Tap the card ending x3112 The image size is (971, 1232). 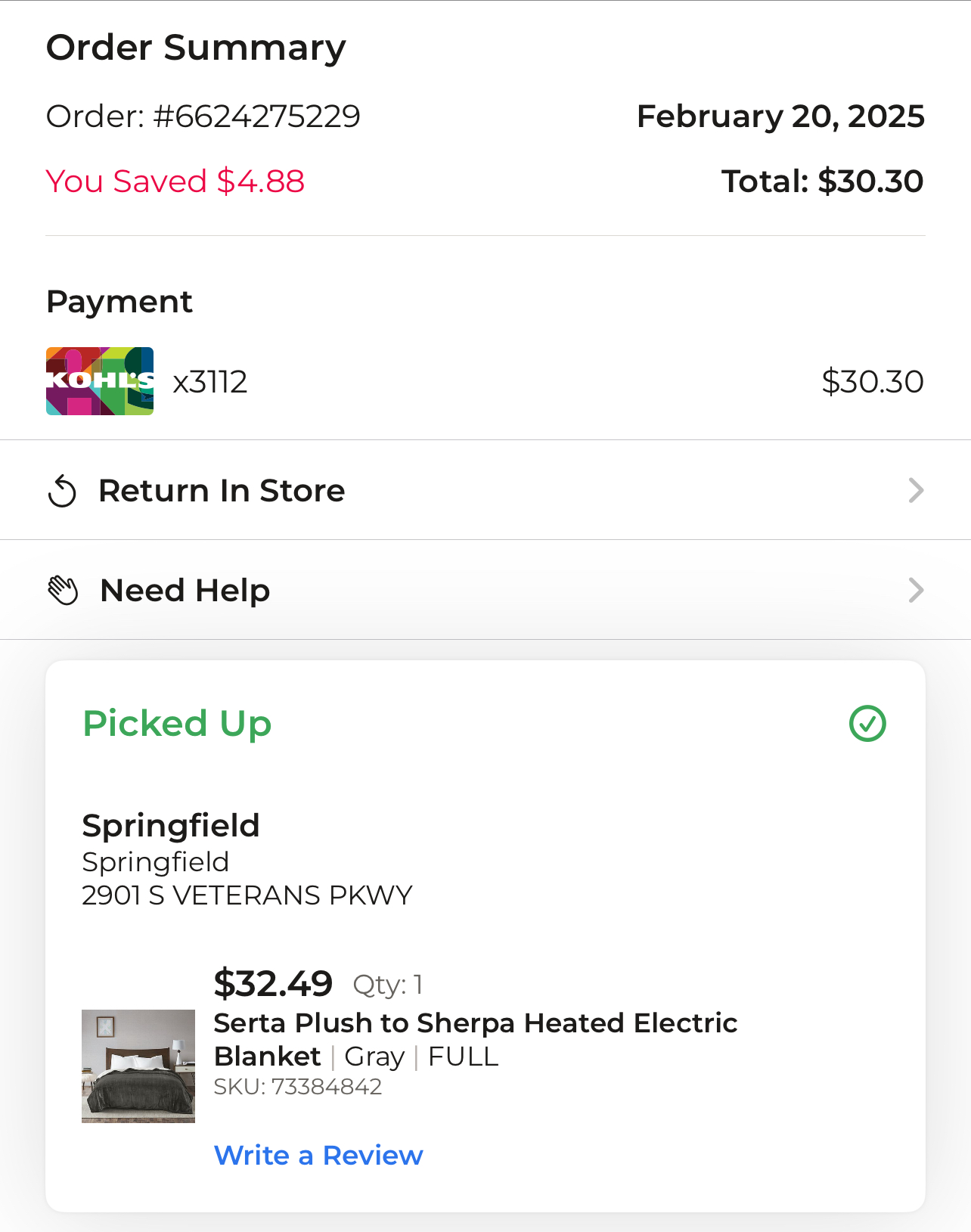tap(210, 382)
